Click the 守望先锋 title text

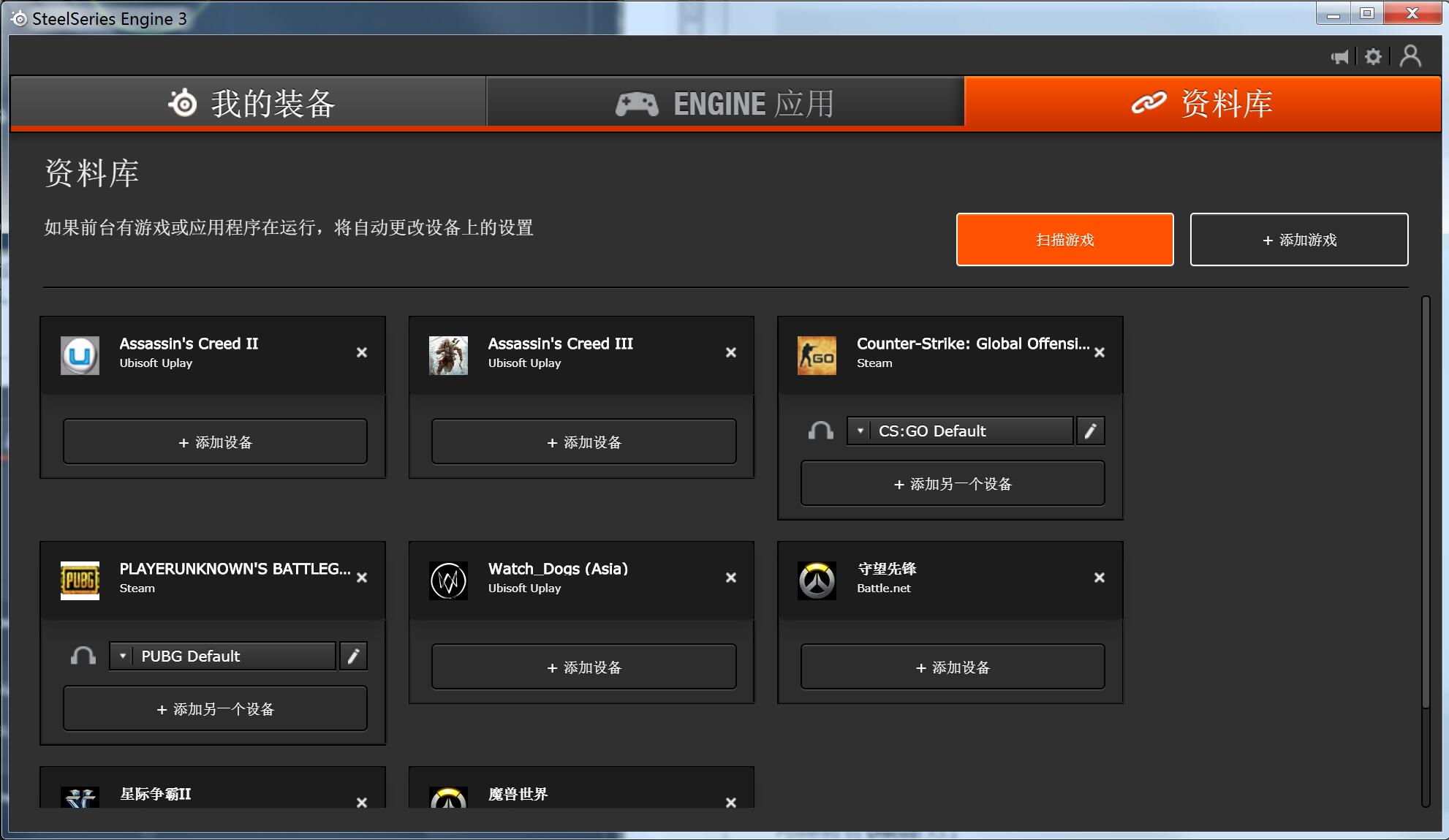pos(887,569)
